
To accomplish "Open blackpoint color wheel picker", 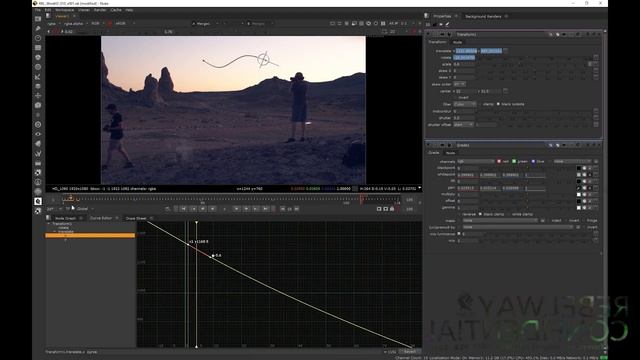I will 584,168.
